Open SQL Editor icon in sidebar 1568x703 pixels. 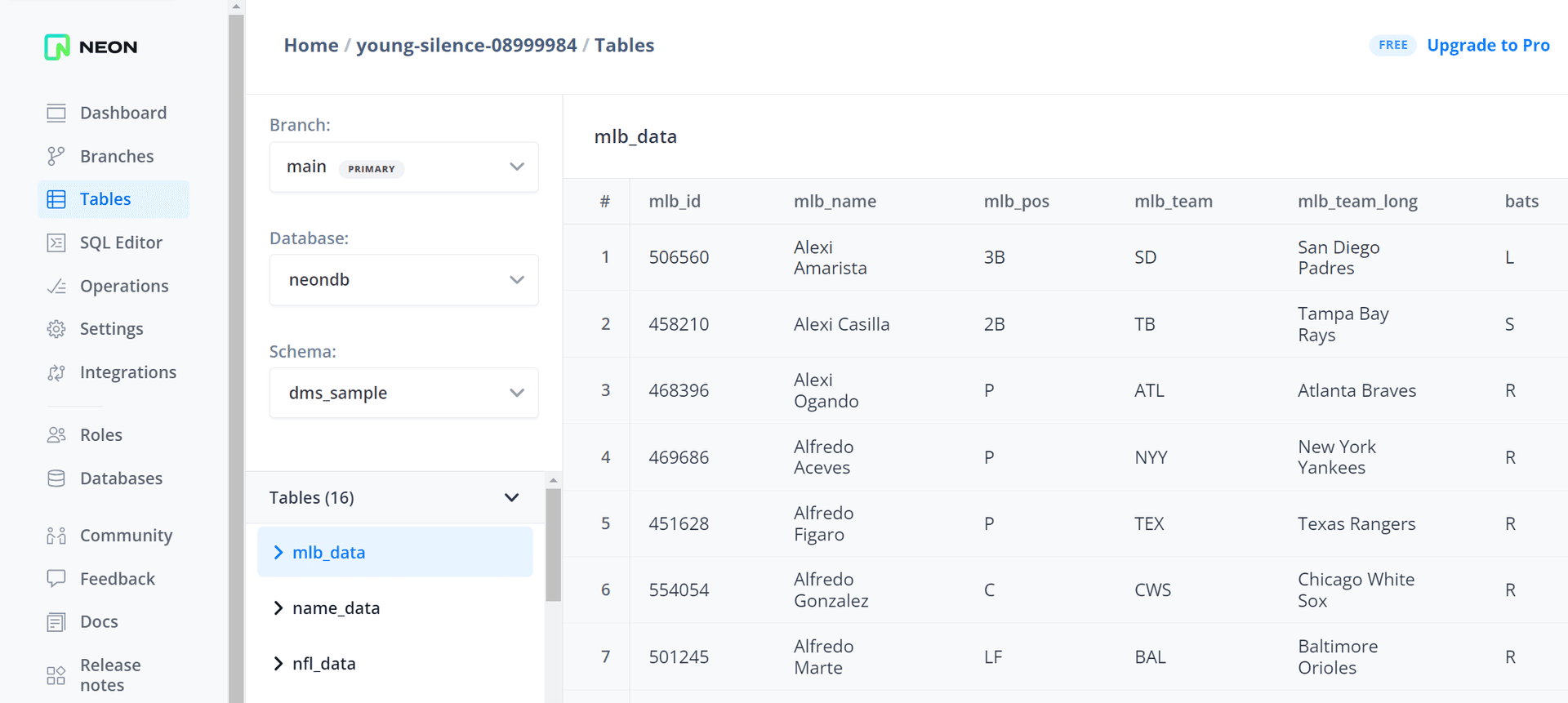[x=56, y=242]
